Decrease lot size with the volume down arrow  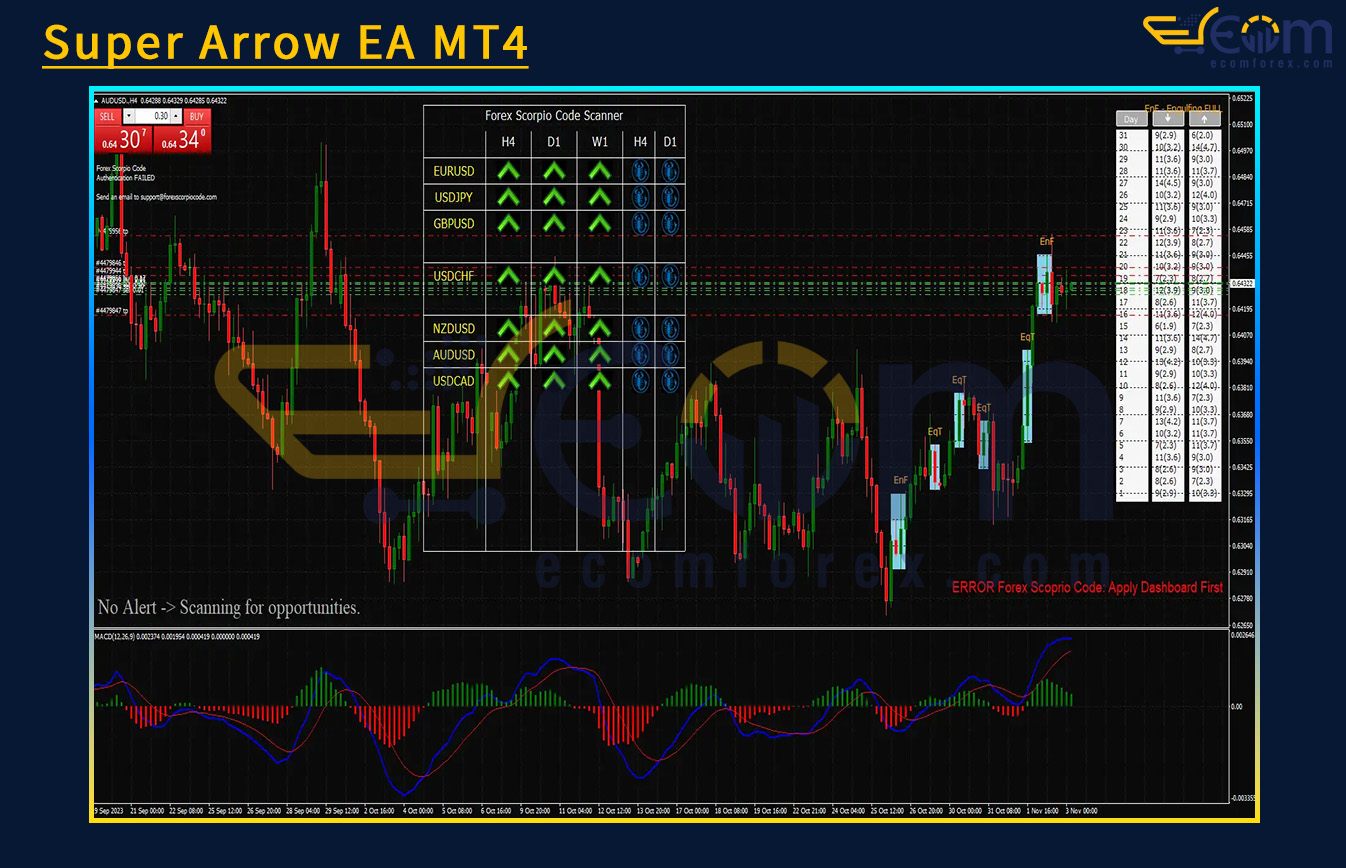[128, 116]
